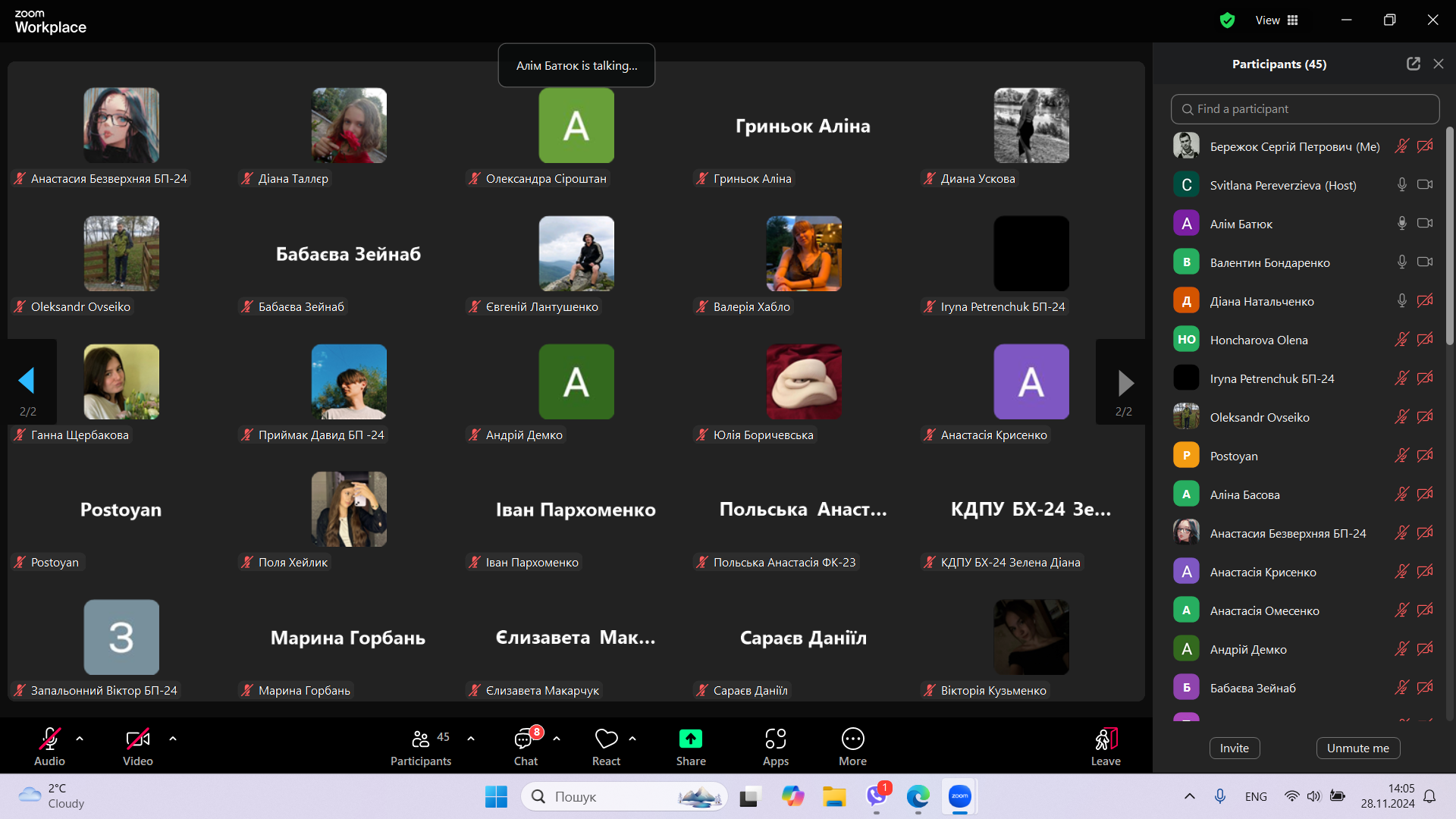Viewport: 1456px width, 819px height.
Task: Toggle the Participants panel button
Action: (x=421, y=739)
